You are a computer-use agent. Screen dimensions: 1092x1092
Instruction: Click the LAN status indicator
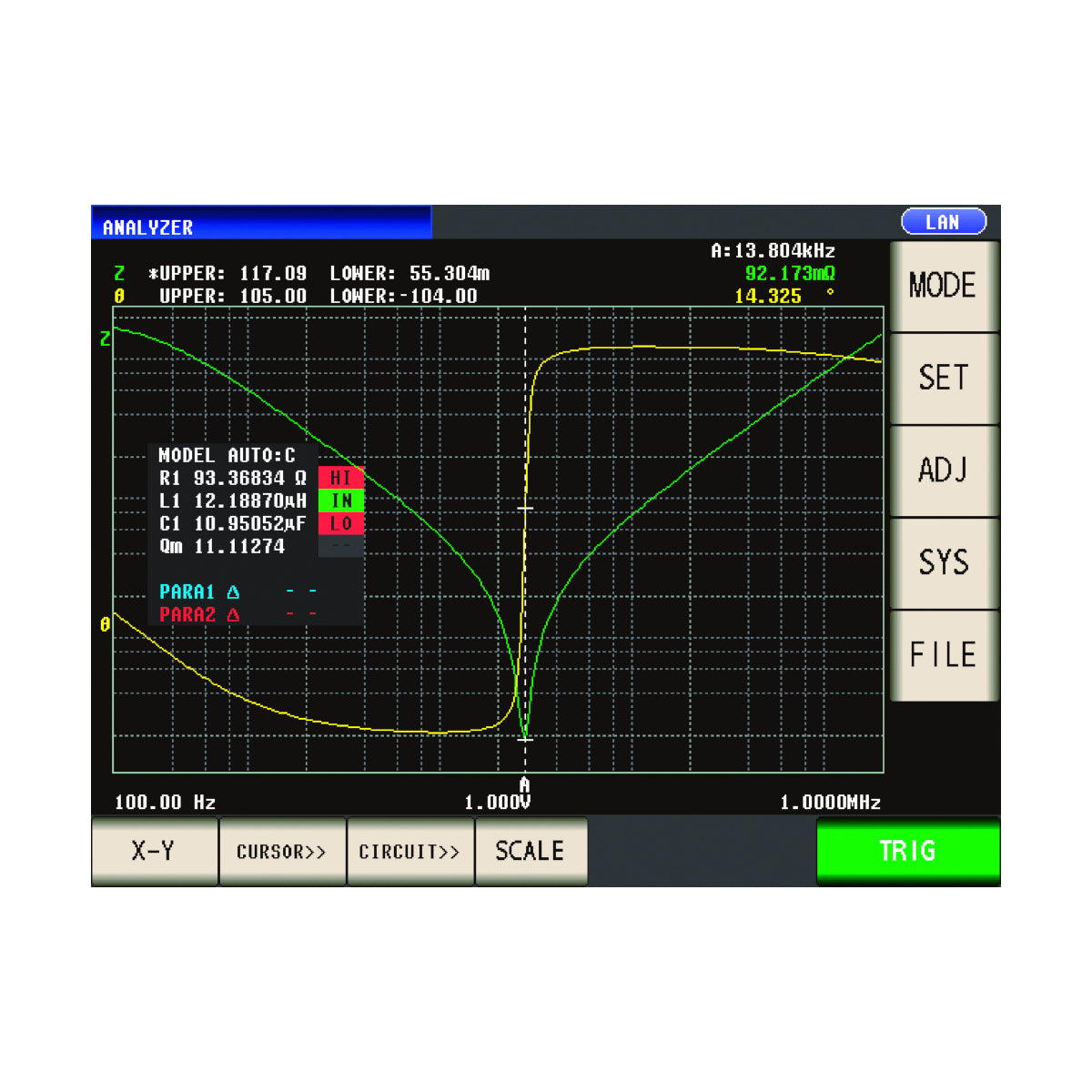943,222
